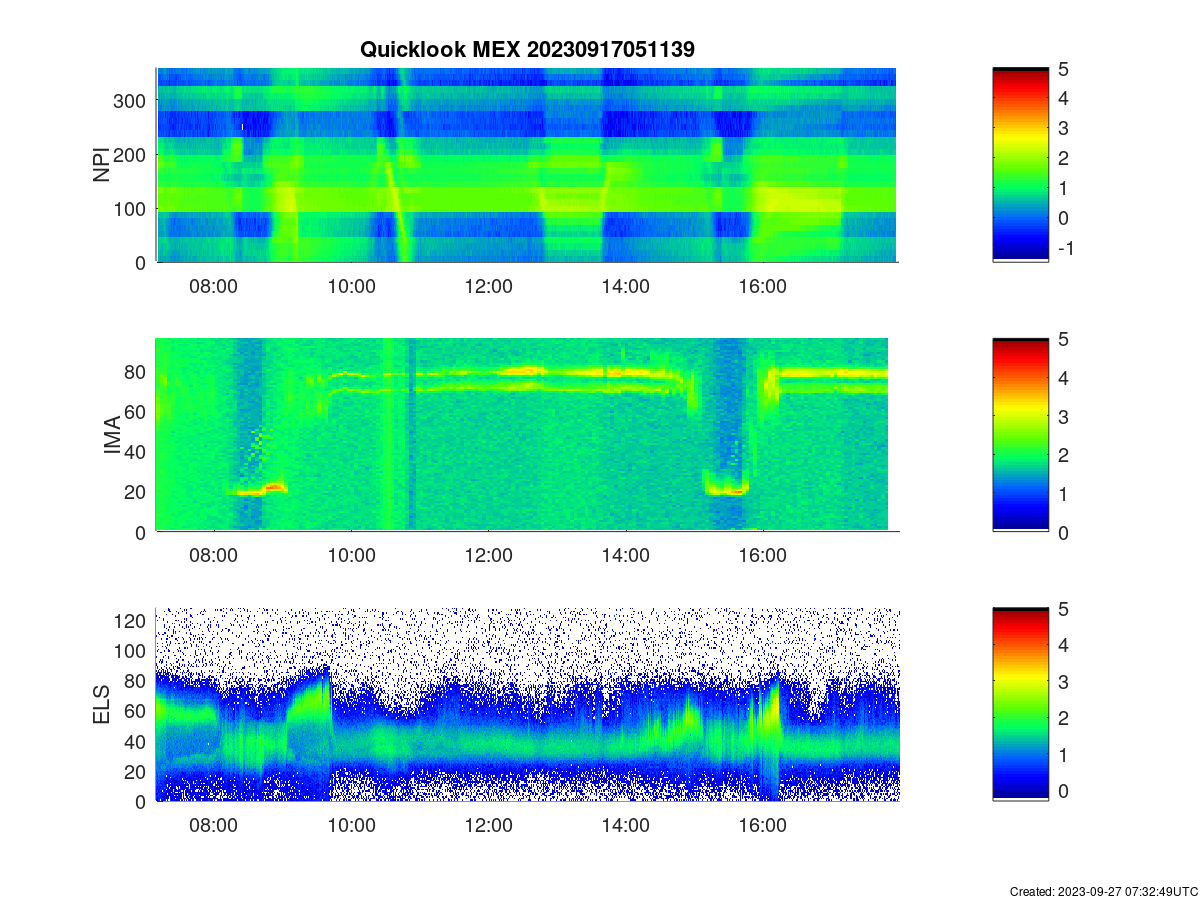Select the ELS spectrogram plot area
Image resolution: width=1200 pixels, height=900 pixels.
coord(527,704)
